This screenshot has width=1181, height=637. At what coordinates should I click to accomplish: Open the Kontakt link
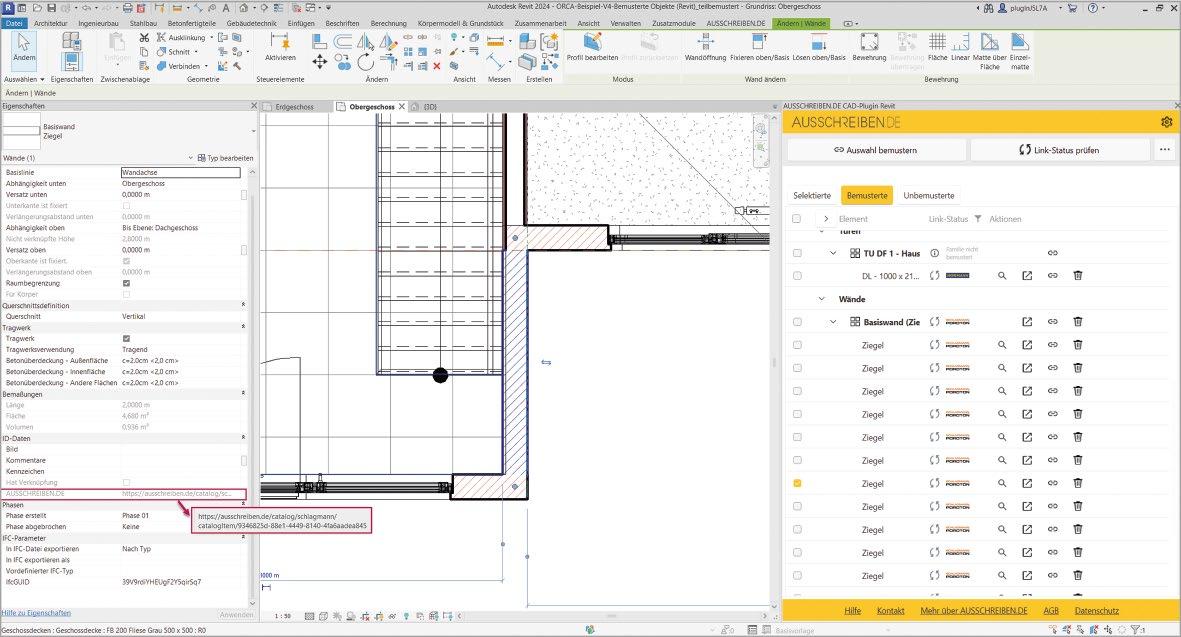(x=890, y=611)
